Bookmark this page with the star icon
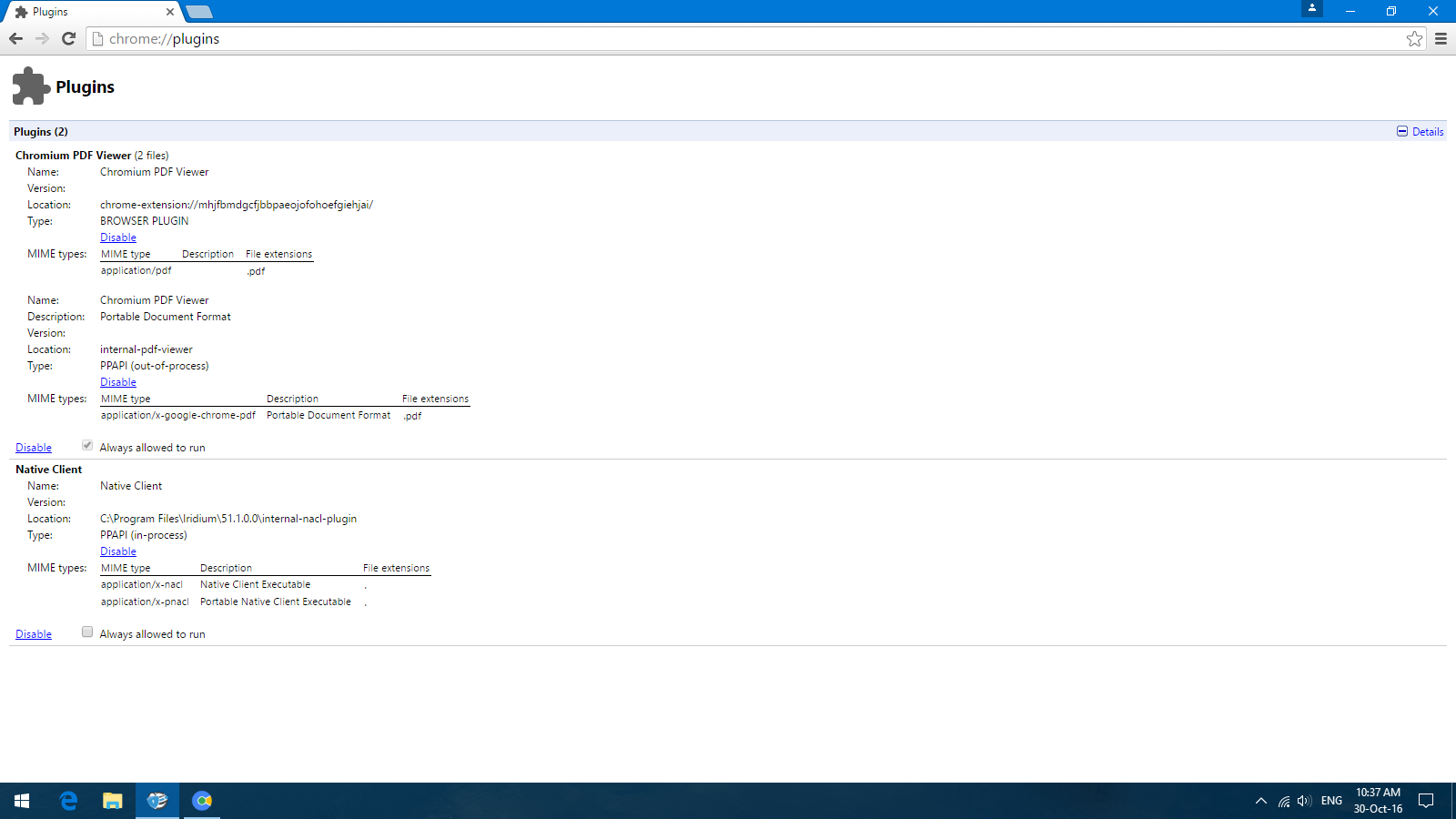 [x=1414, y=38]
